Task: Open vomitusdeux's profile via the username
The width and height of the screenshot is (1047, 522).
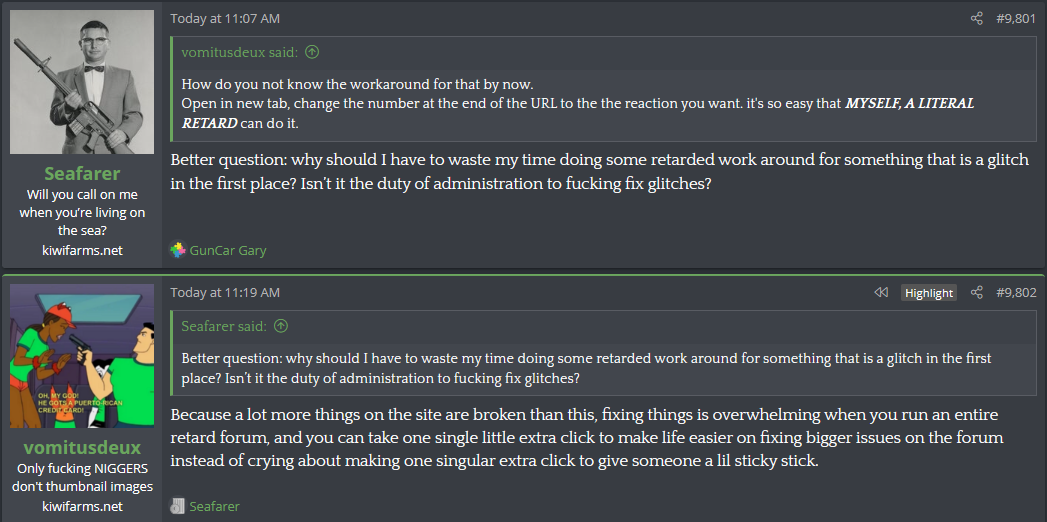Action: tap(82, 447)
